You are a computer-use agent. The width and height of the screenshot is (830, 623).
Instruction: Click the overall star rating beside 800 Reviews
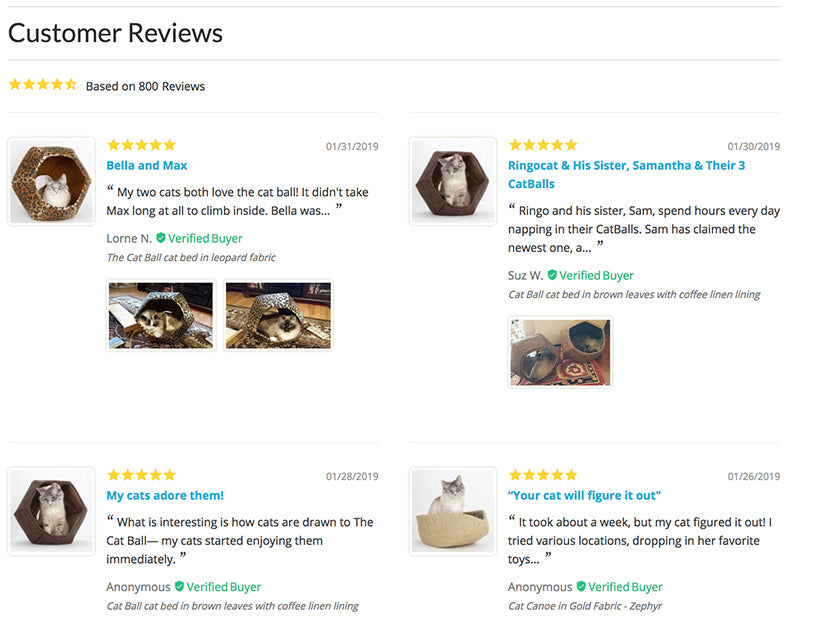click(x=42, y=85)
